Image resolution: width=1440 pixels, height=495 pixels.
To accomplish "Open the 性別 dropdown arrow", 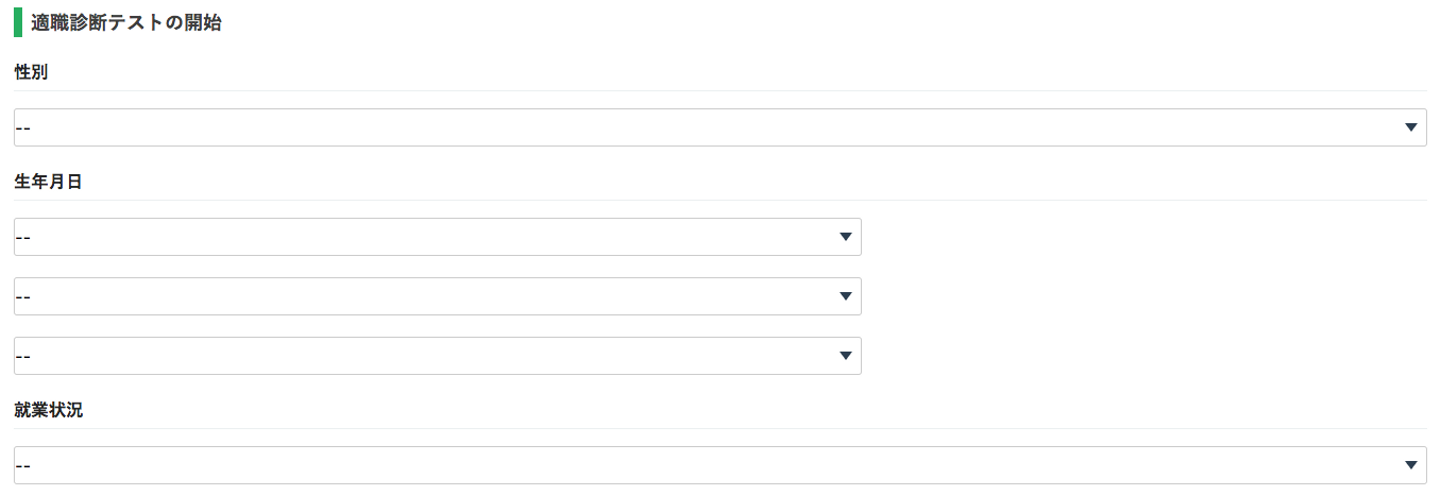I will (x=1411, y=127).
